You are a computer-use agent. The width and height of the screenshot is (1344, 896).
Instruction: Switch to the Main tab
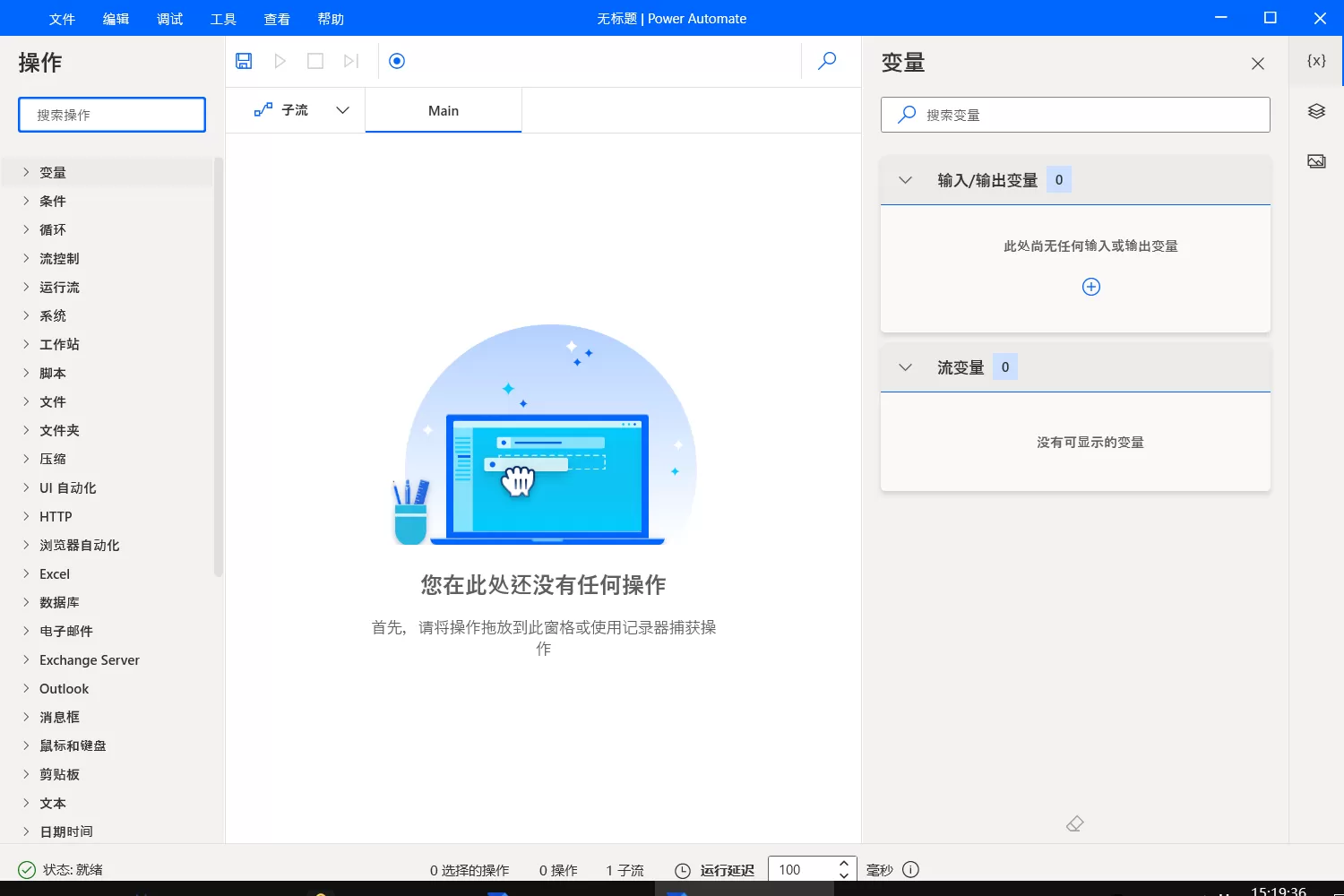coord(443,110)
